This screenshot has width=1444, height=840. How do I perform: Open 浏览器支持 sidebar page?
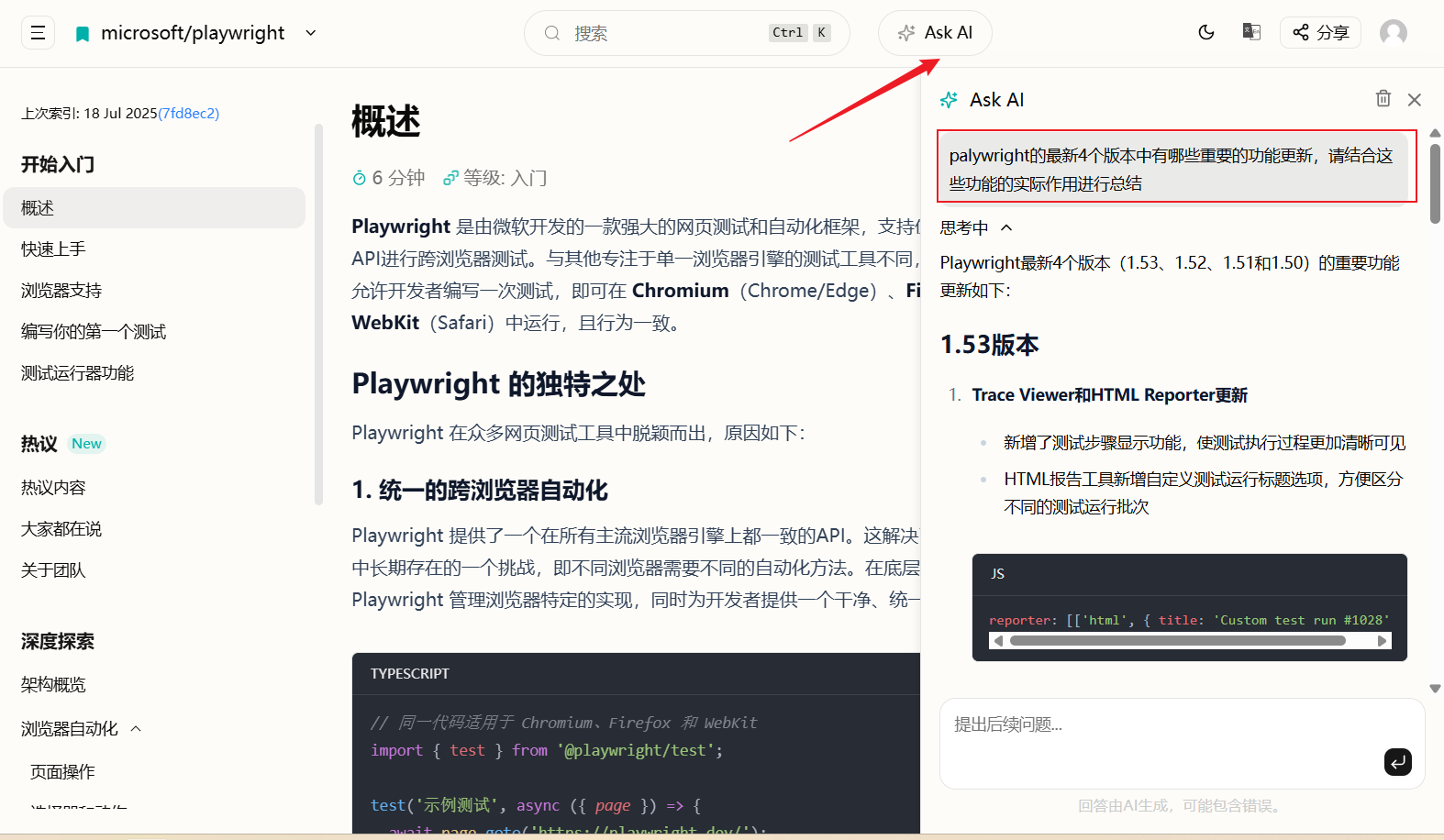tap(61, 291)
